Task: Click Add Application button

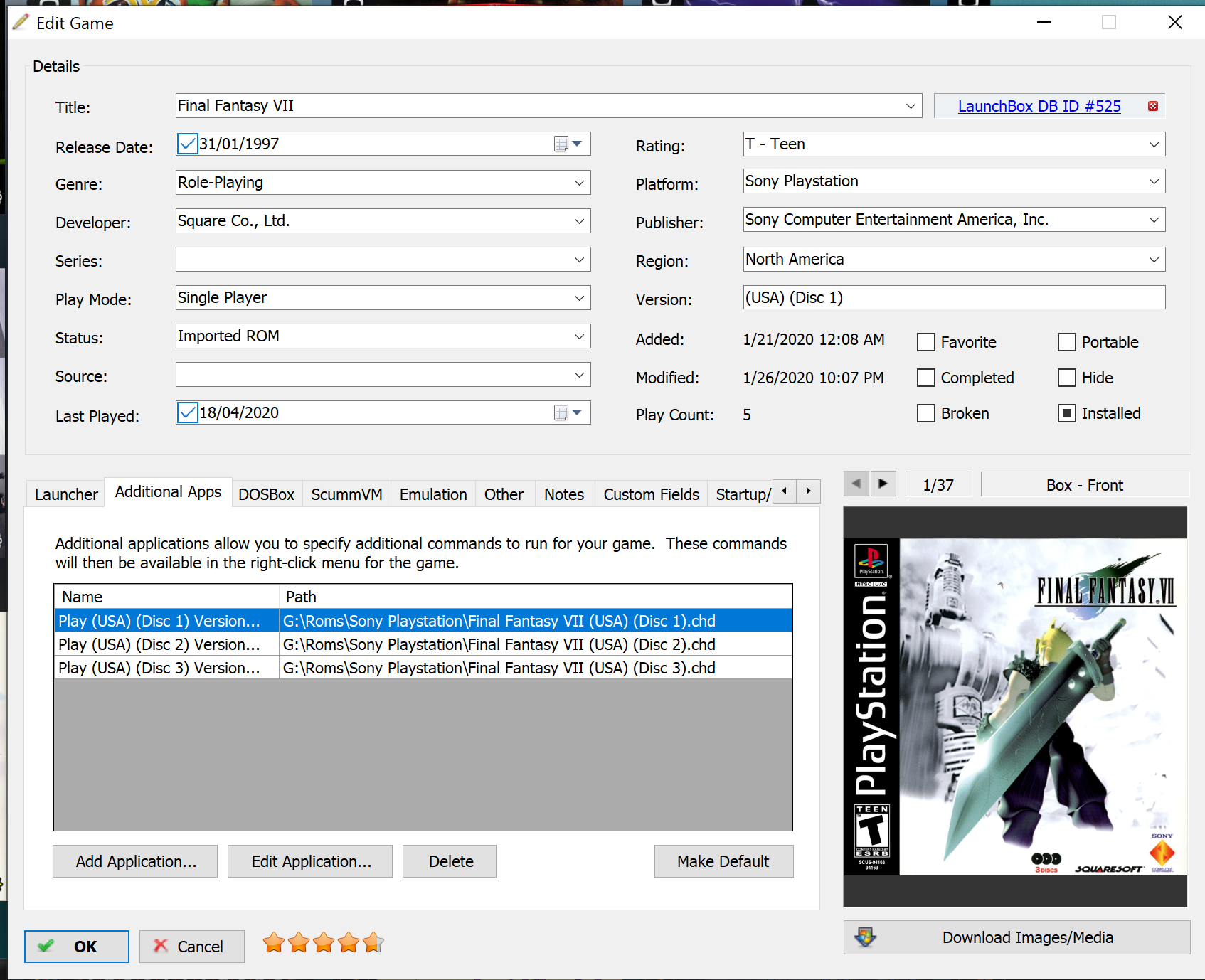Action: (x=135, y=861)
